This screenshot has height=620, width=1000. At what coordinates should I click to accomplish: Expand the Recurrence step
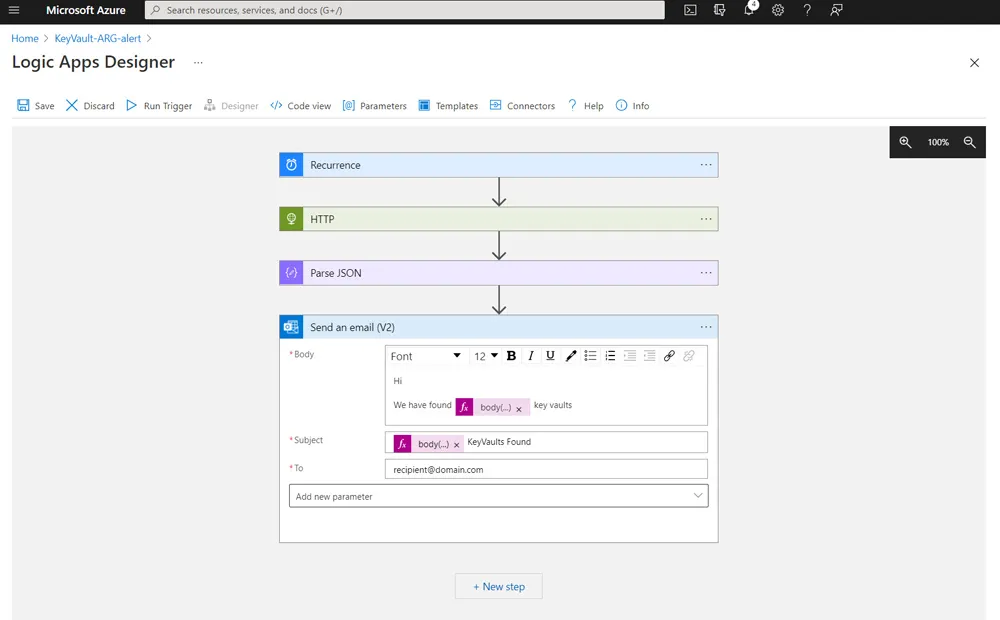pos(499,165)
